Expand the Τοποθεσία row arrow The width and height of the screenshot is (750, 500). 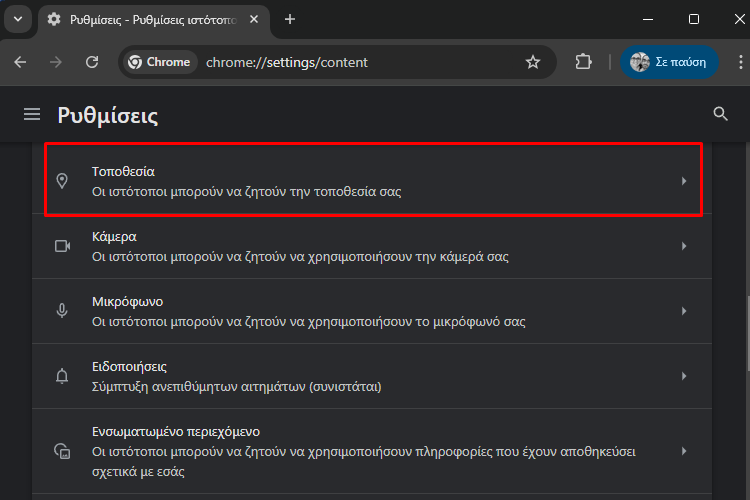coord(684,181)
